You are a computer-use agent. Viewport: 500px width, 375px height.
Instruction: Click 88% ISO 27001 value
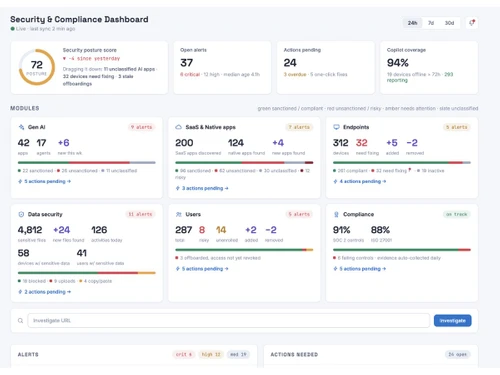point(380,230)
